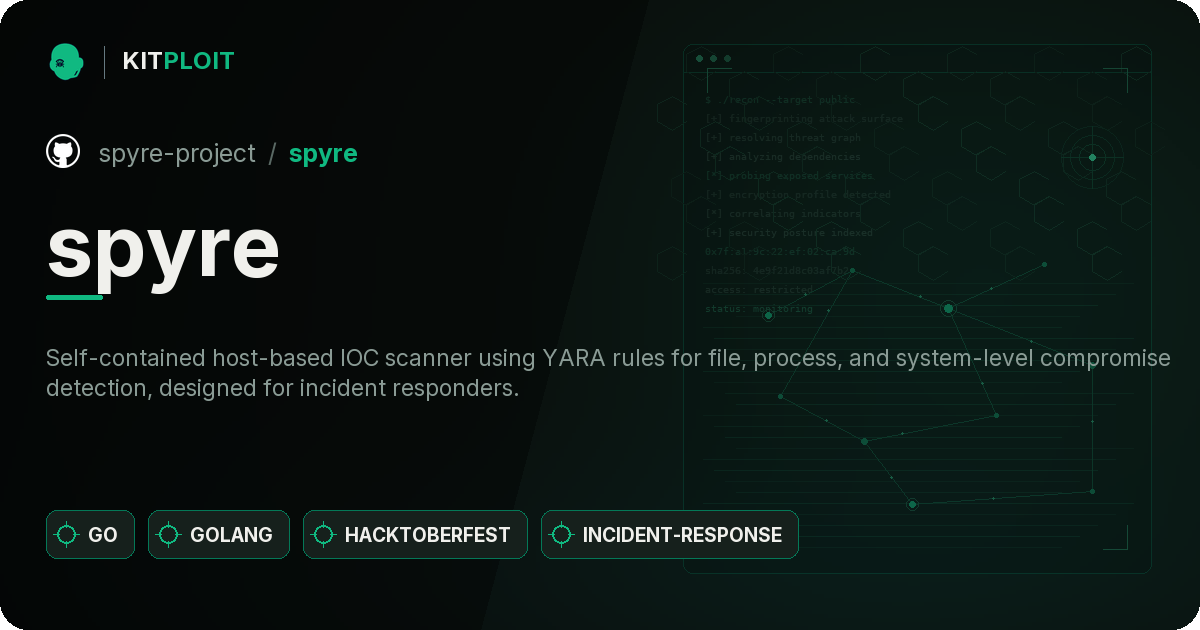Click the crosshair icon in HACKTOBERFEST tag
This screenshot has width=1200, height=630.
323,535
